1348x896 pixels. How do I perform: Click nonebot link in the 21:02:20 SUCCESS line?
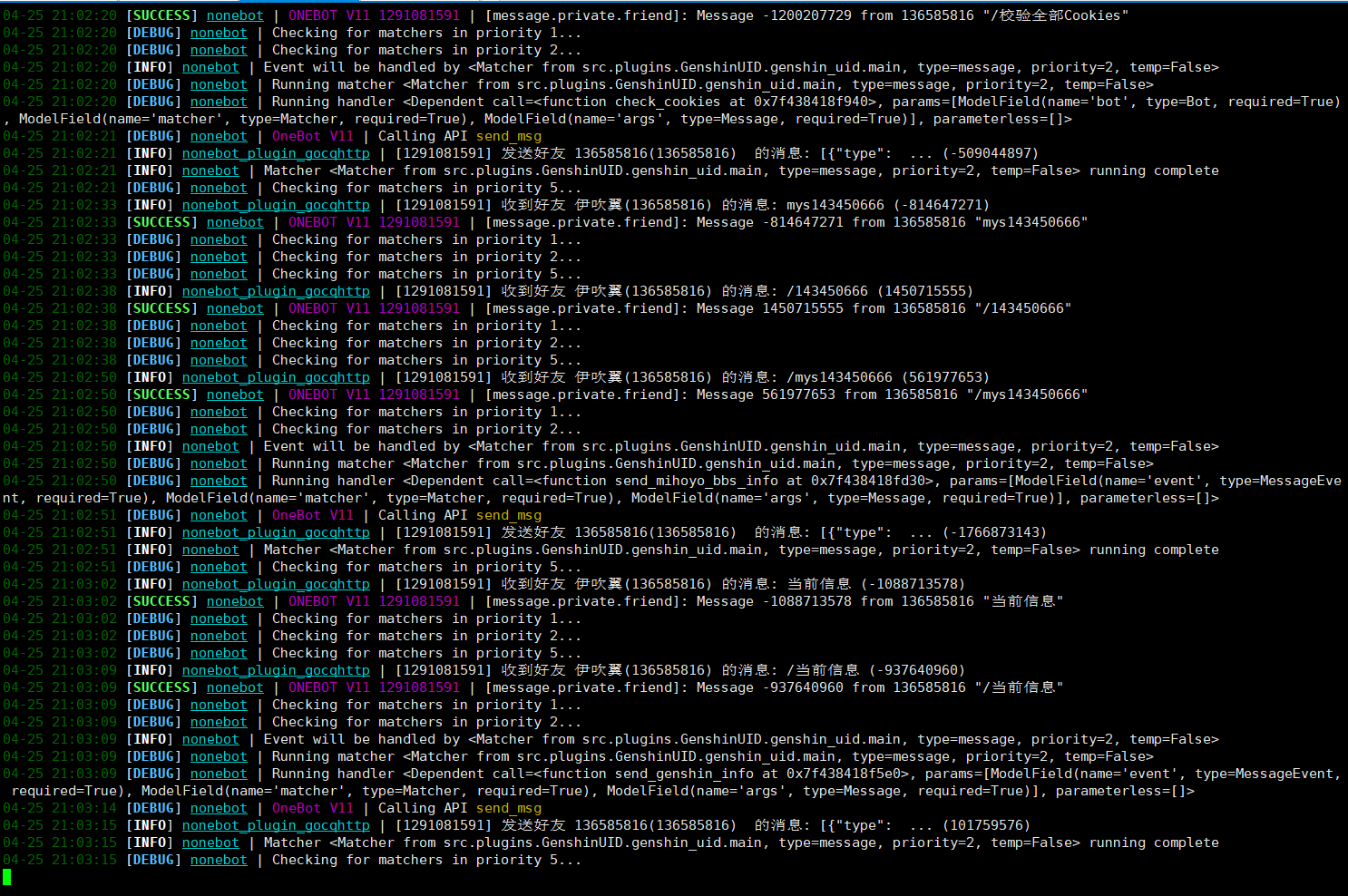pos(235,15)
